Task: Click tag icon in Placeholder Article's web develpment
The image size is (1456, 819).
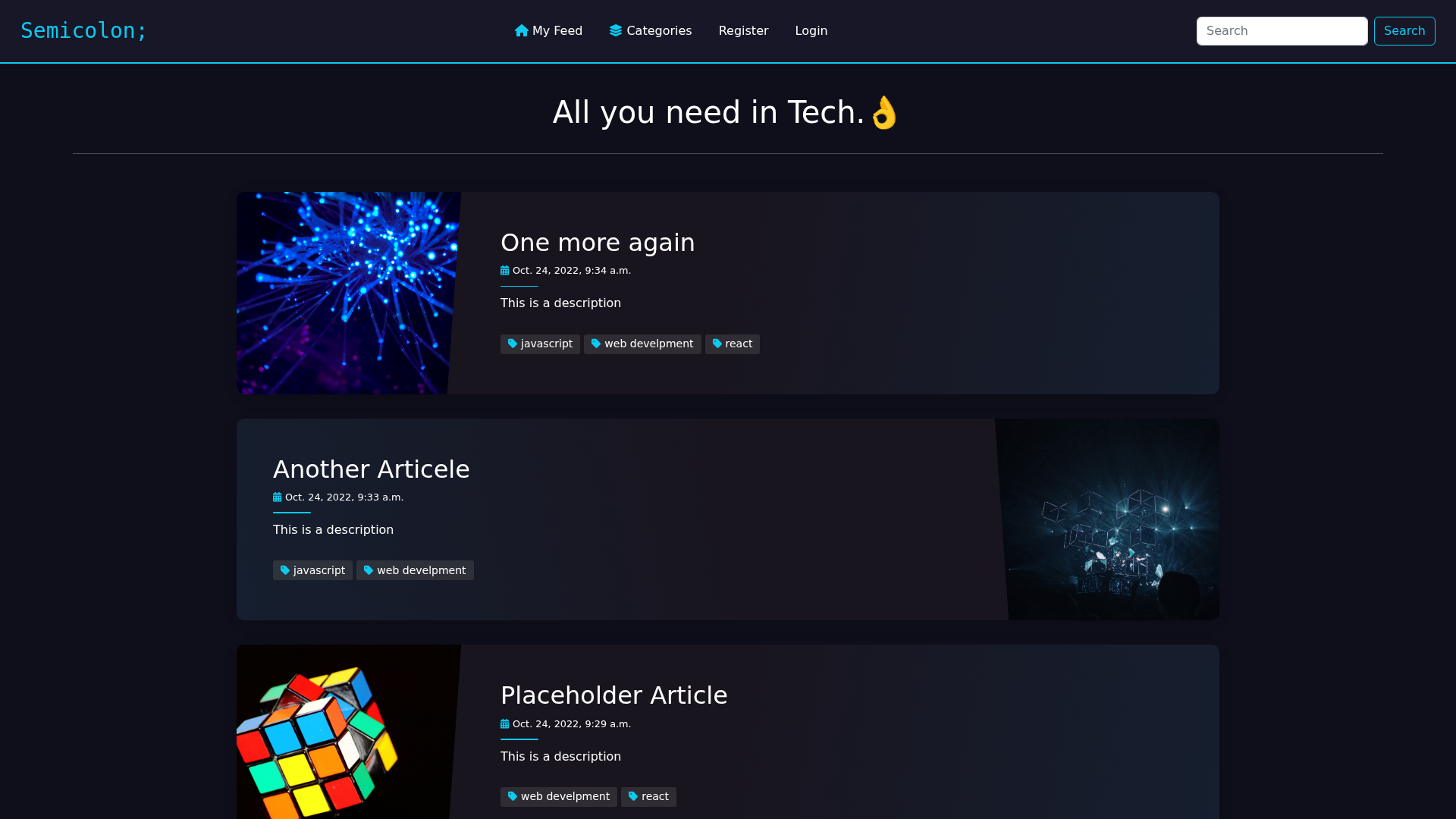Action: pyautogui.click(x=513, y=796)
